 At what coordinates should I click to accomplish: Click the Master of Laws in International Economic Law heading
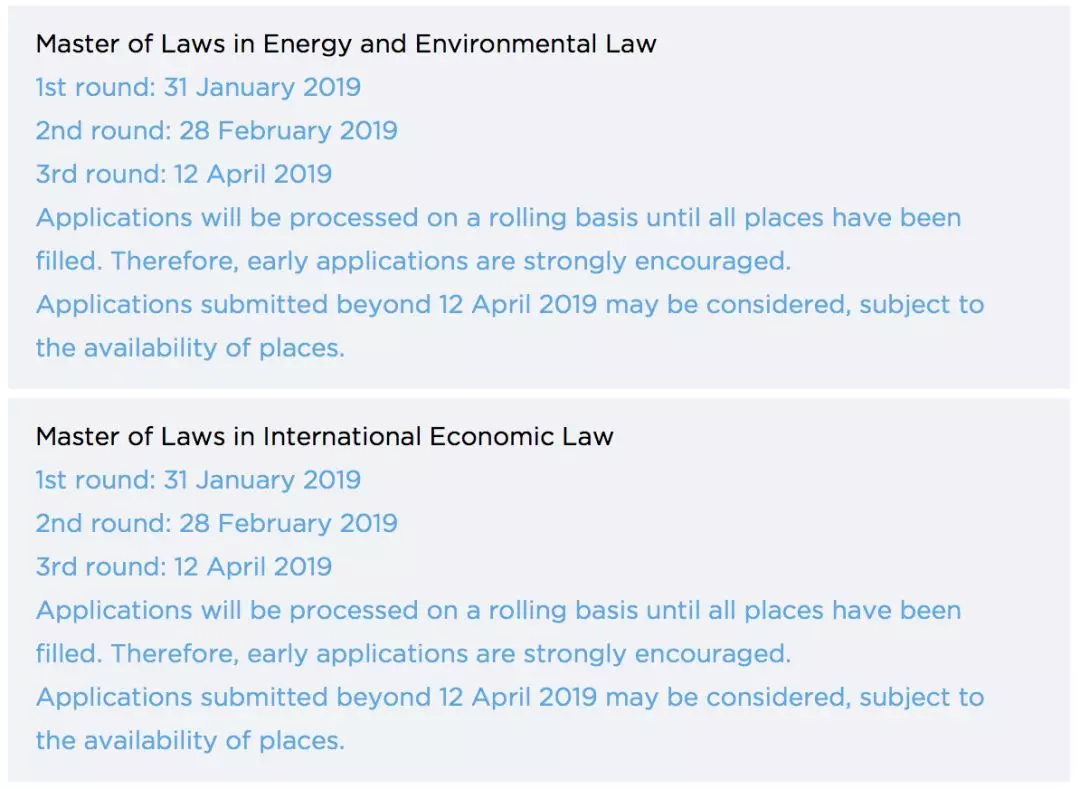[324, 437]
